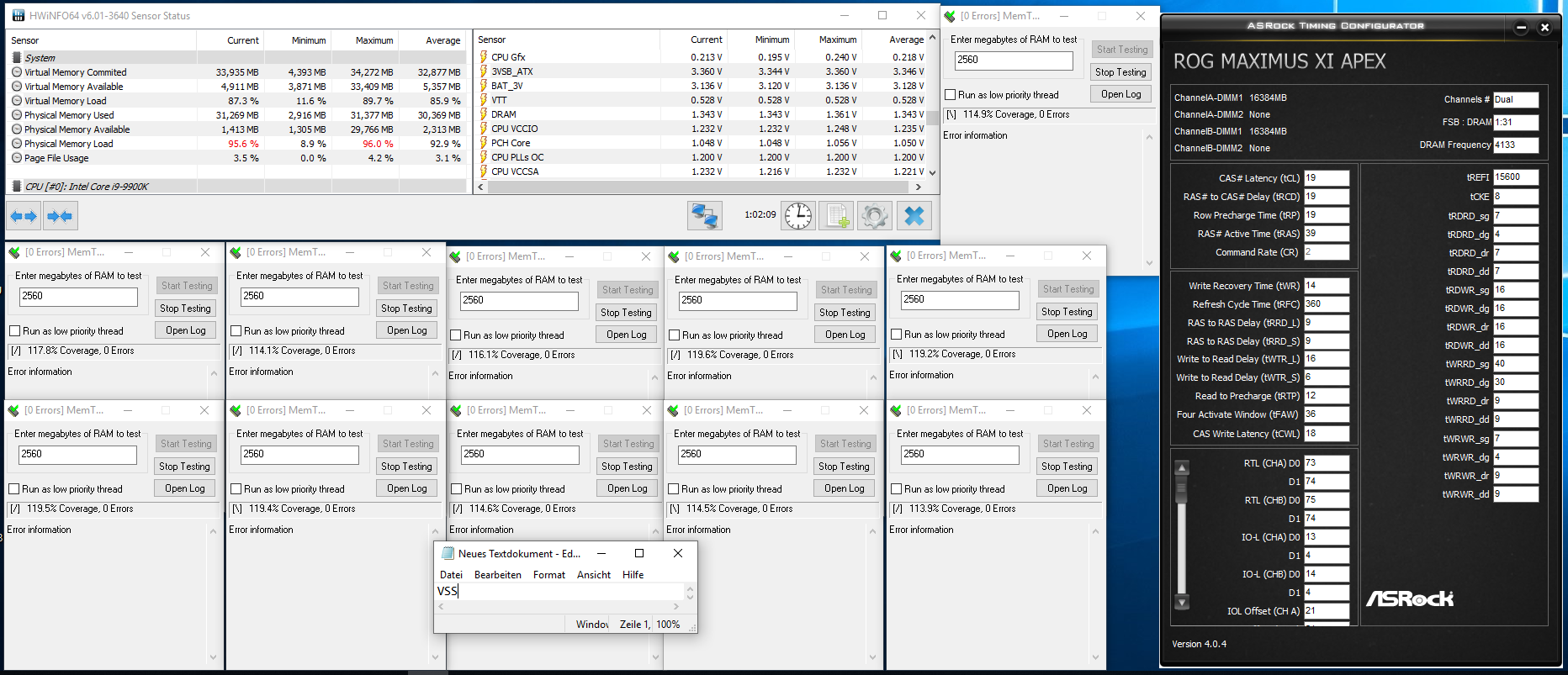Screen dimensions: 1568x675
Task: Enable low priority thread in the 114.9% Coverage MemTest
Action: pos(950,95)
